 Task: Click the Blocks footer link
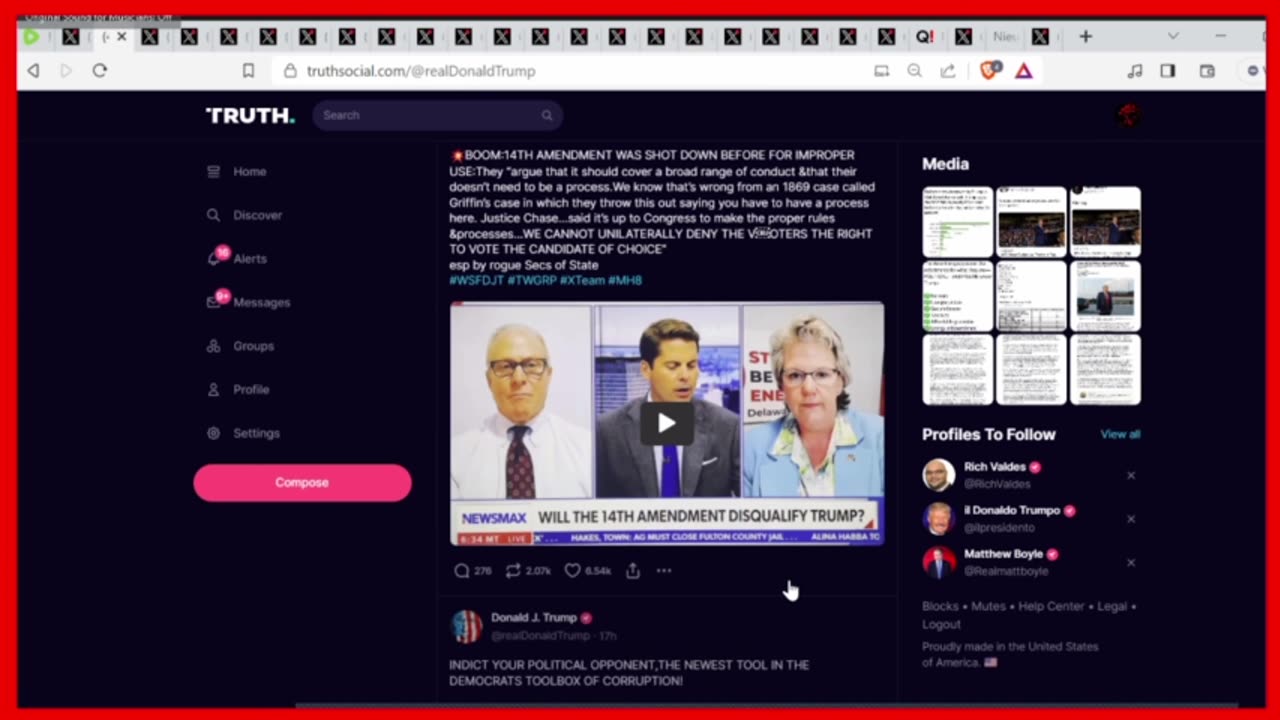click(940, 606)
